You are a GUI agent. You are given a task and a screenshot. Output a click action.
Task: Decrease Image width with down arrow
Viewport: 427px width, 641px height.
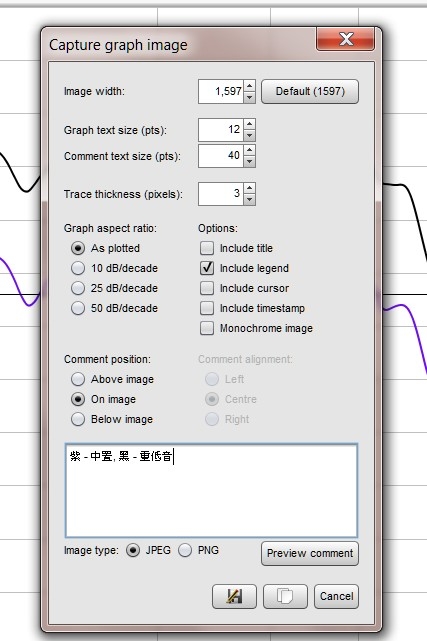click(249, 97)
